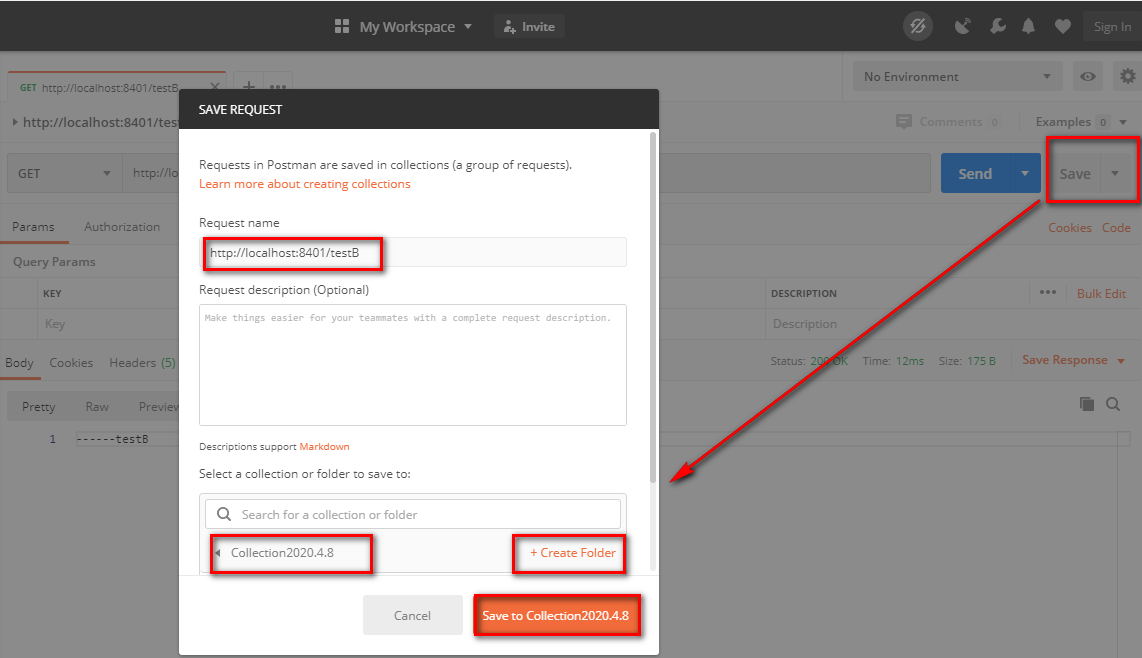
Task: Click Cancel button in dialog
Action: tap(413, 616)
